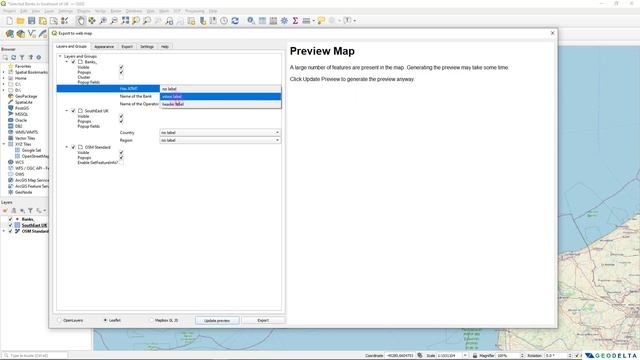Viewport: 640px width, 360px height.
Task: Switch to the Settings tab
Action: coord(147,47)
